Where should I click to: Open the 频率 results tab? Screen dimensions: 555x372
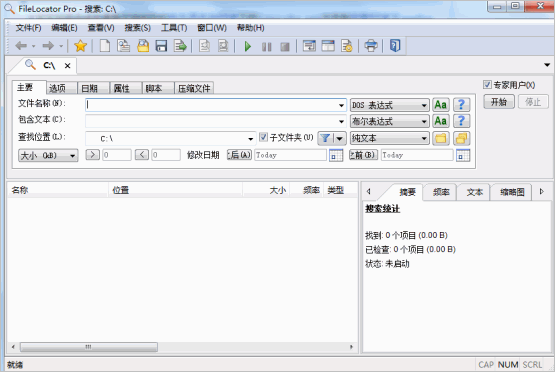(x=441, y=192)
